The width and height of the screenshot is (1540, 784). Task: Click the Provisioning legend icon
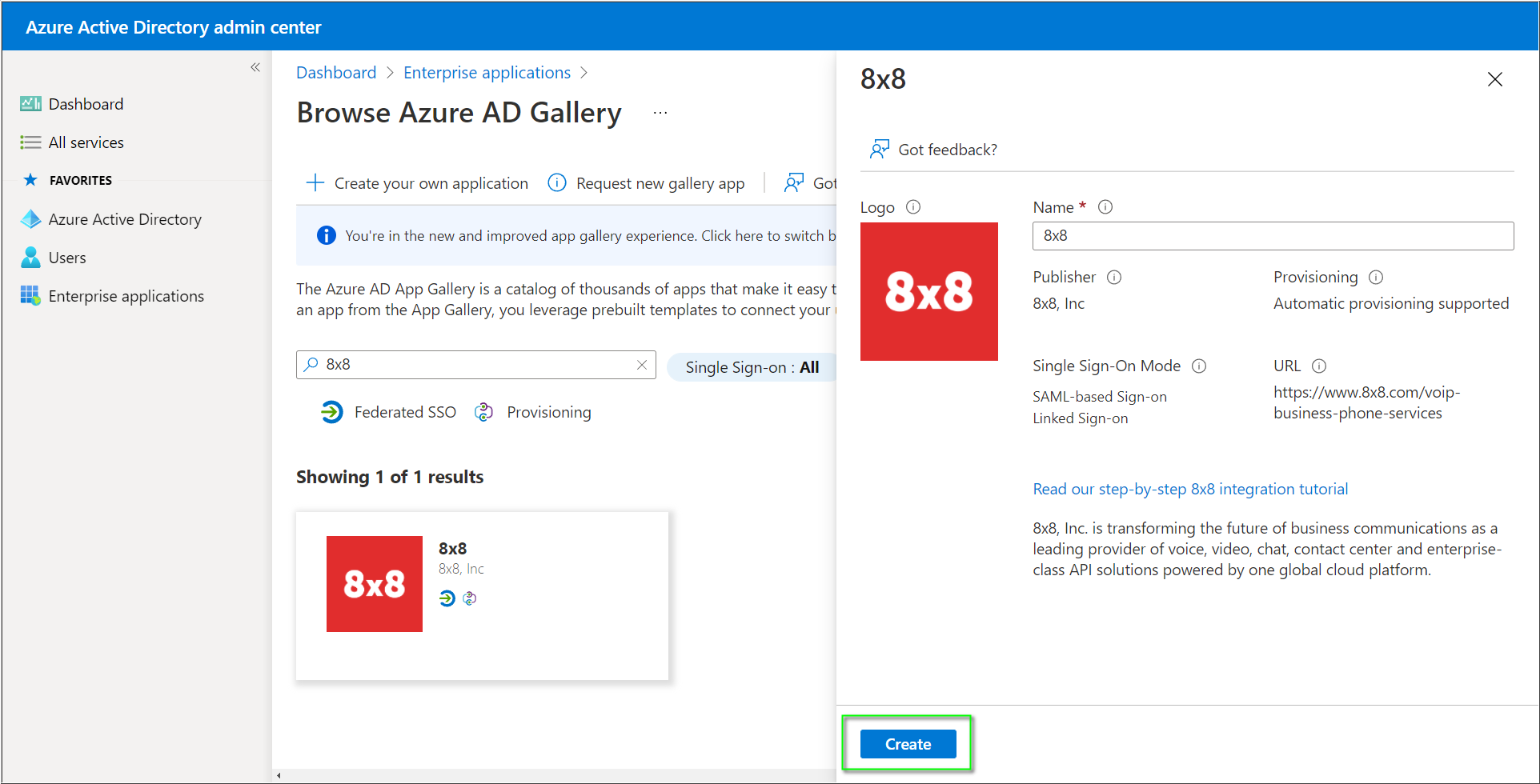483,412
